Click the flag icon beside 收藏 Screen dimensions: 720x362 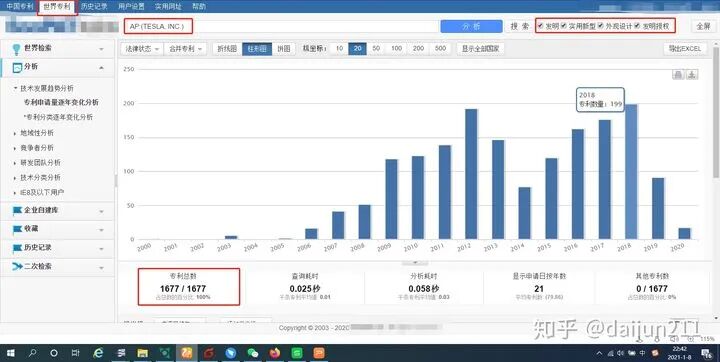(17, 229)
